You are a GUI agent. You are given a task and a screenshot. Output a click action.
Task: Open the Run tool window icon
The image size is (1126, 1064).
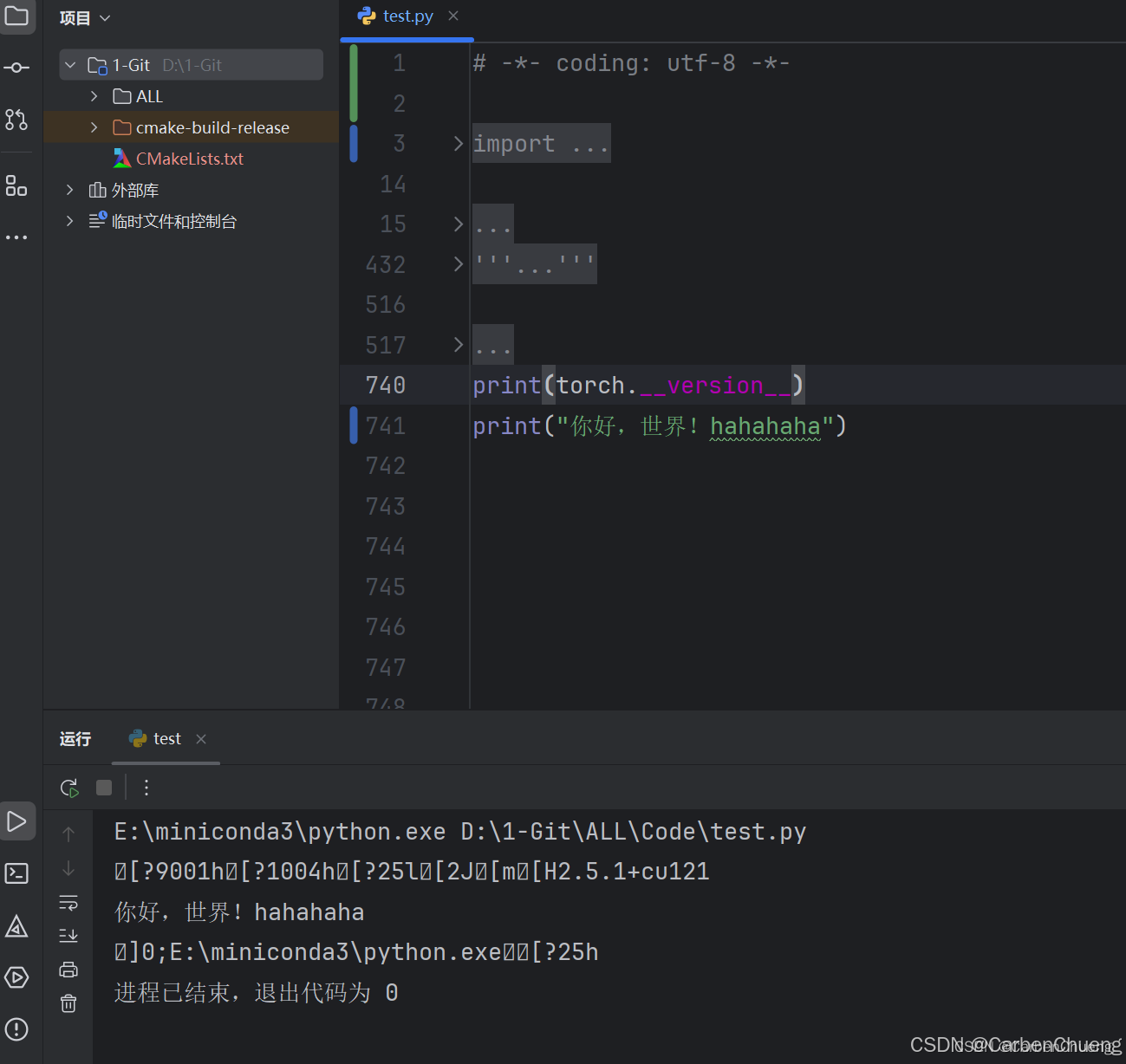16,821
